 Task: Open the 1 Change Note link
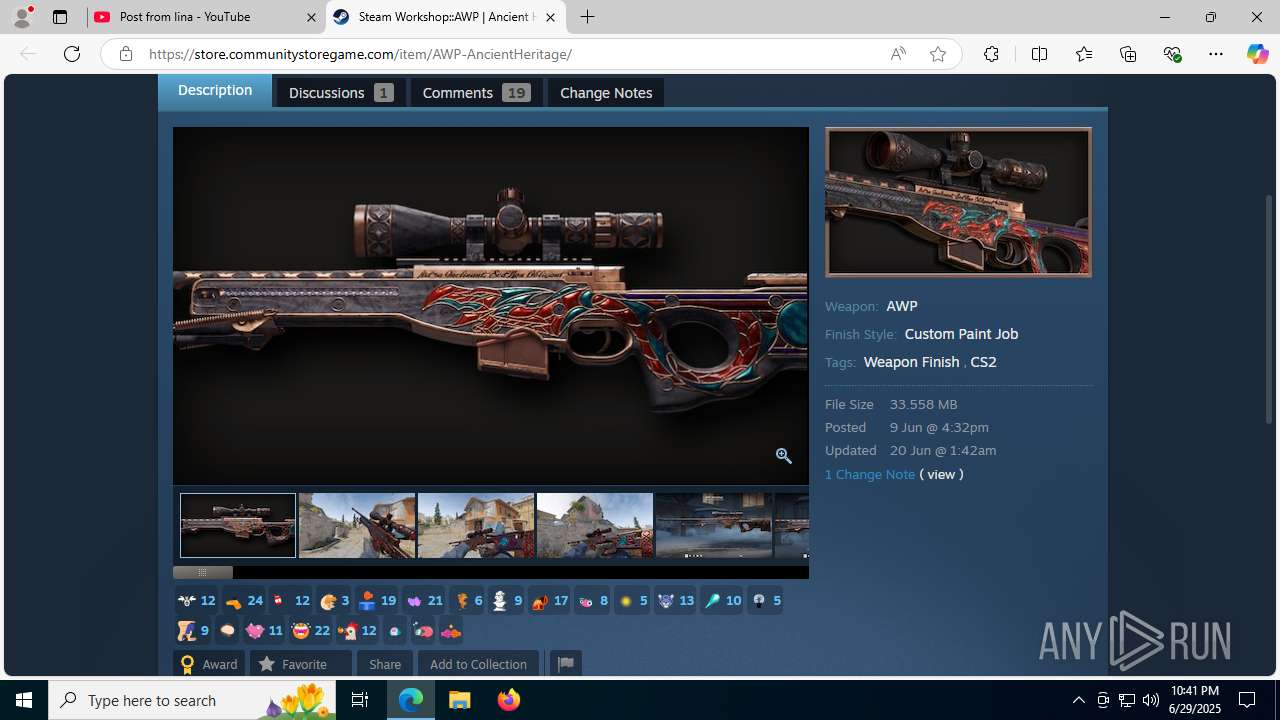(870, 474)
